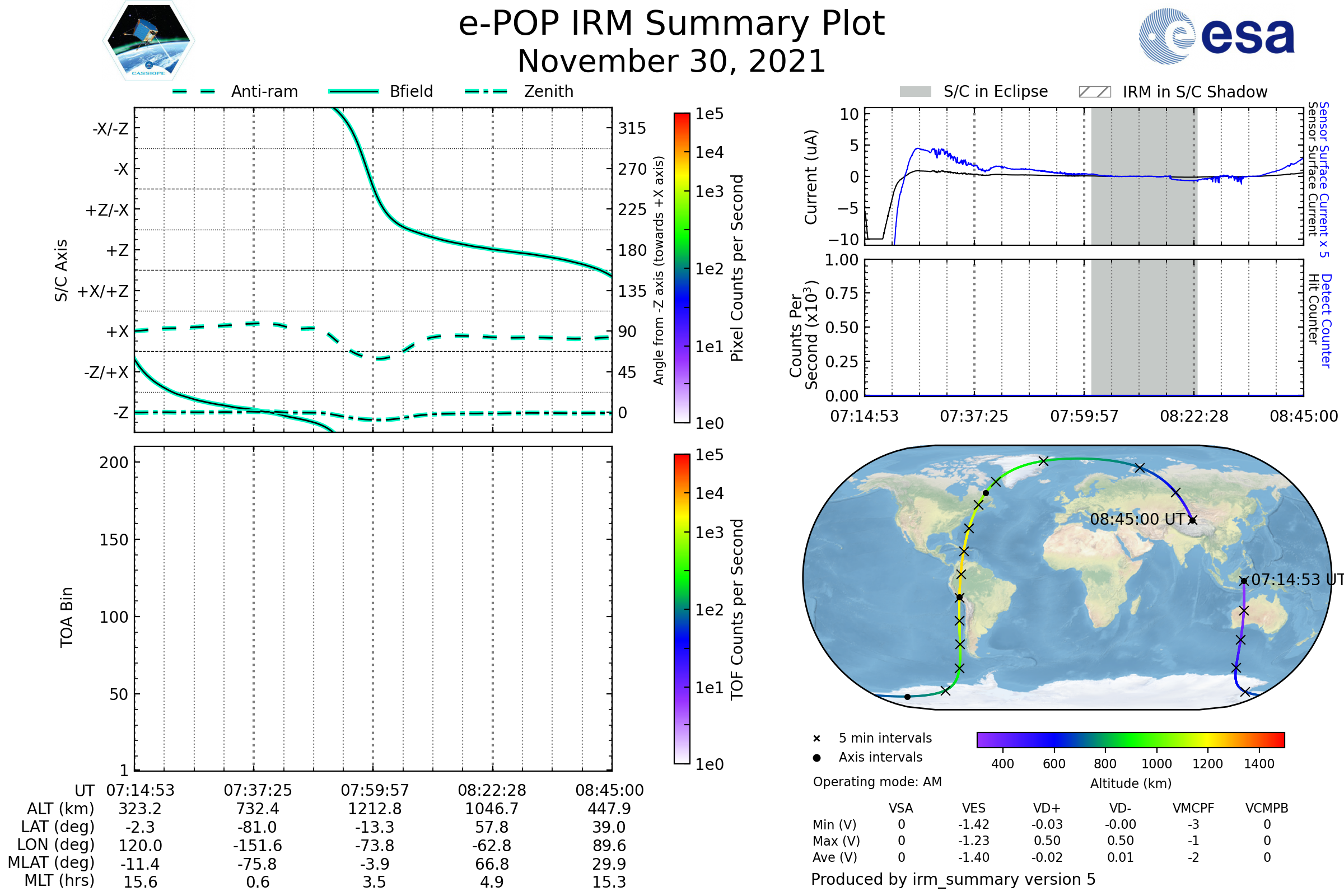The width and height of the screenshot is (1344, 896).
Task: Click the 5 min intervals cross marker
Action: [816, 739]
